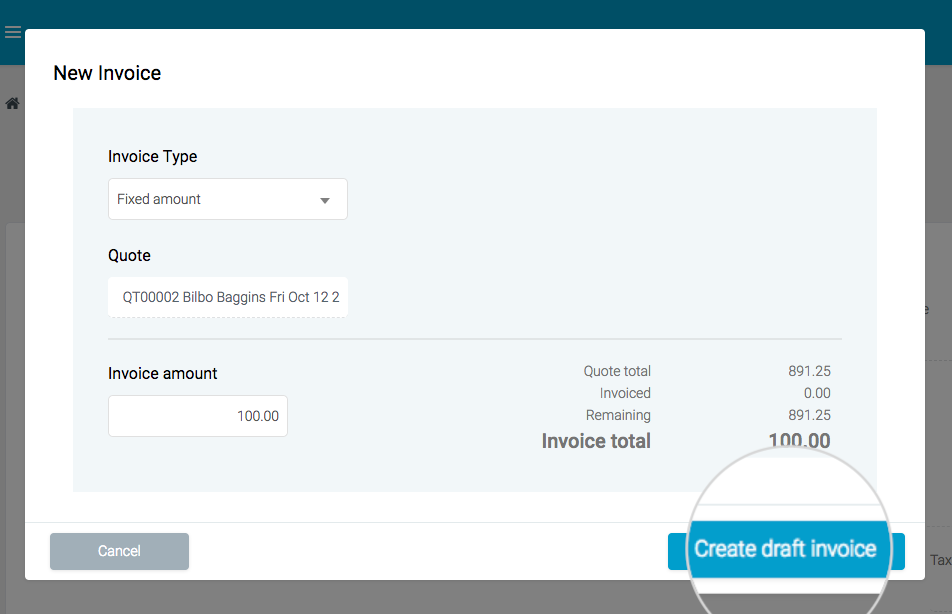Click the Quote total label

click(x=617, y=371)
